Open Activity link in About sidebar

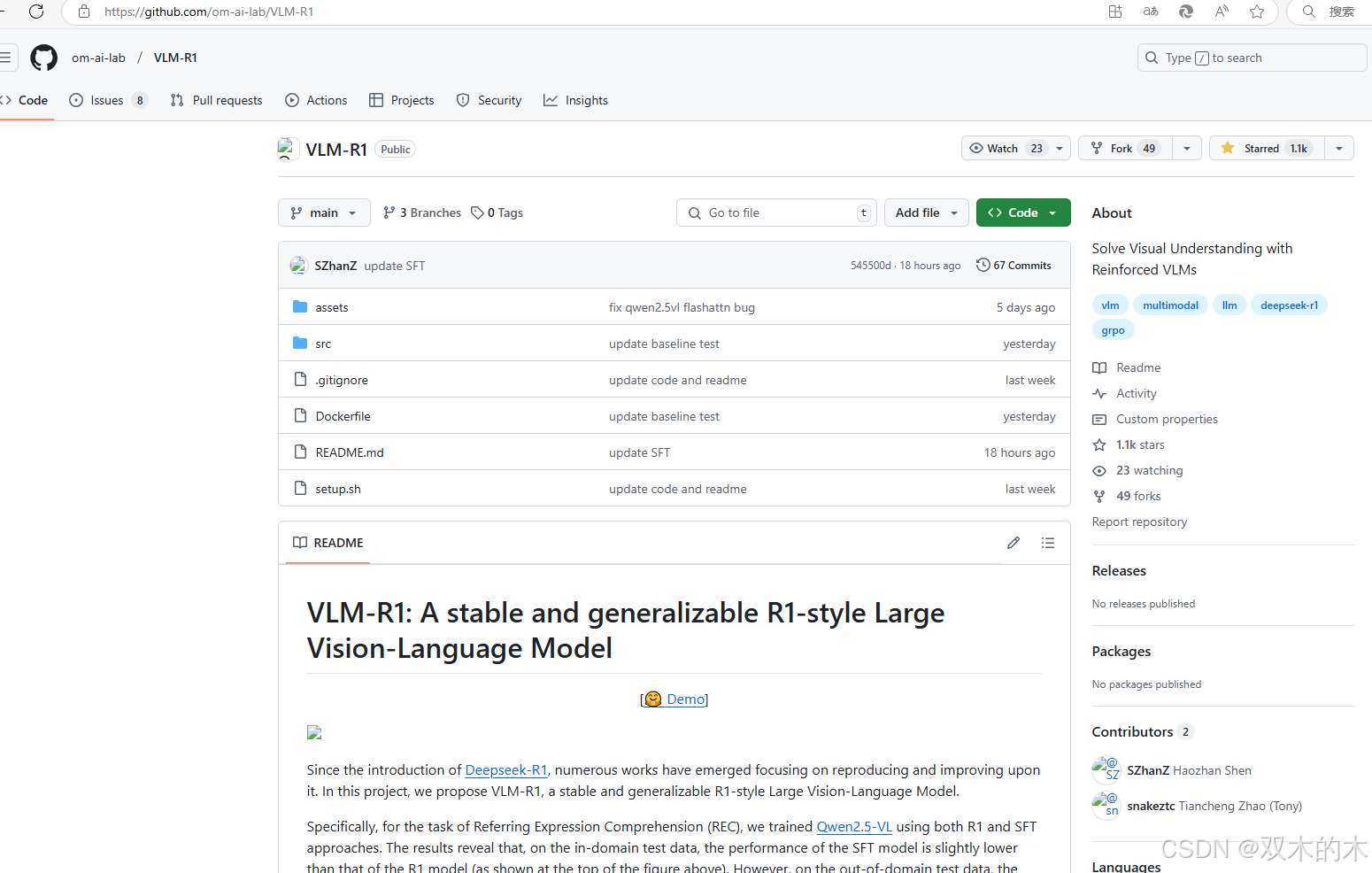pyautogui.click(x=1125, y=393)
